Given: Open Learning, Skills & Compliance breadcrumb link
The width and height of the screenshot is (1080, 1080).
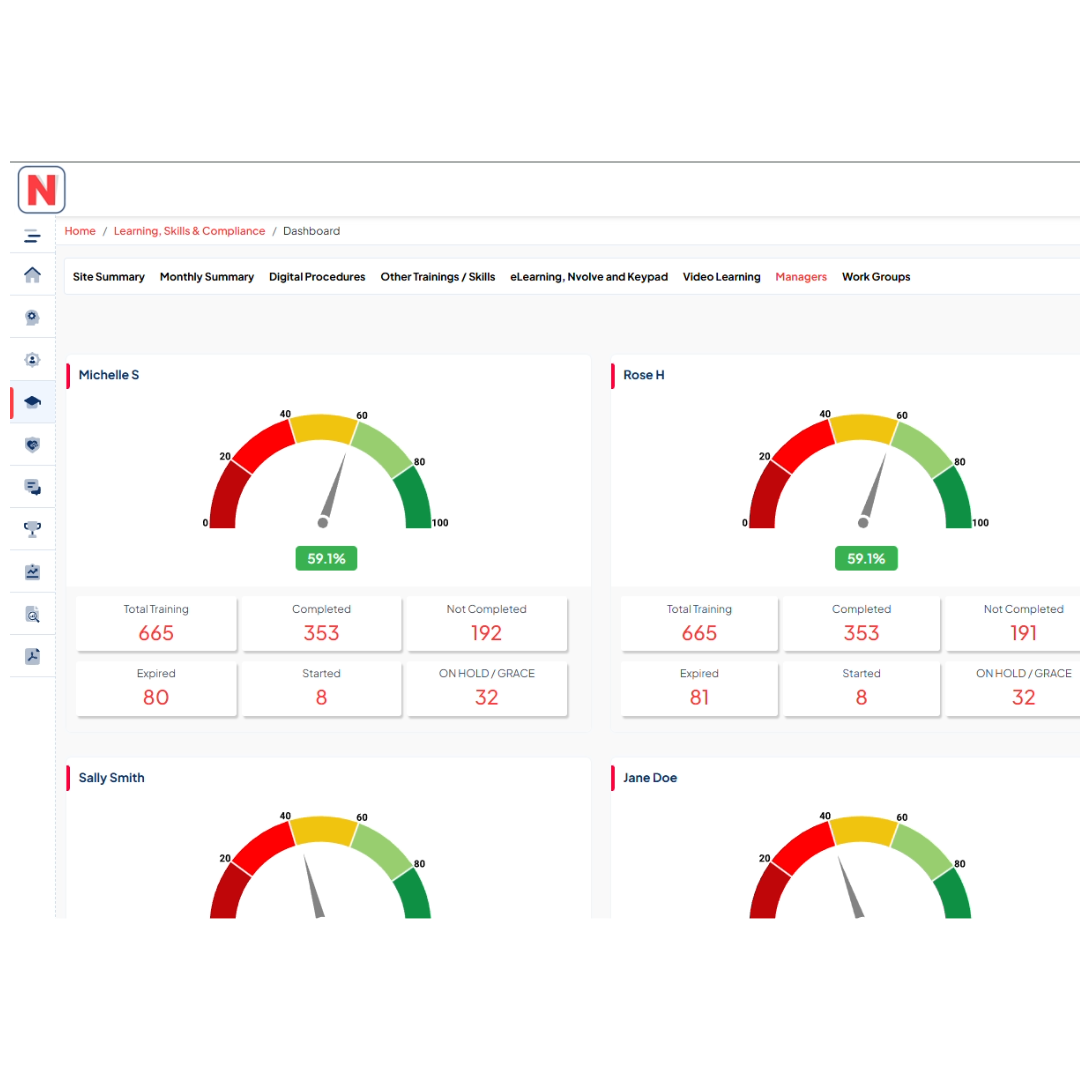Looking at the screenshot, I should coord(189,231).
